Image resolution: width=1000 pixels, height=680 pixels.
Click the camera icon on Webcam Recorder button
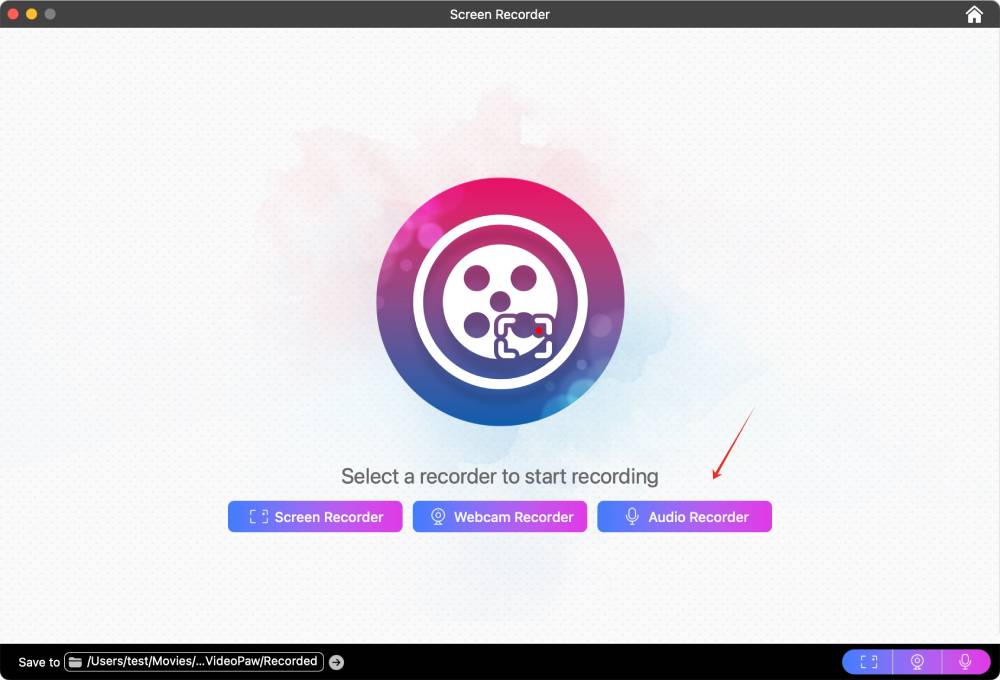[437, 516]
